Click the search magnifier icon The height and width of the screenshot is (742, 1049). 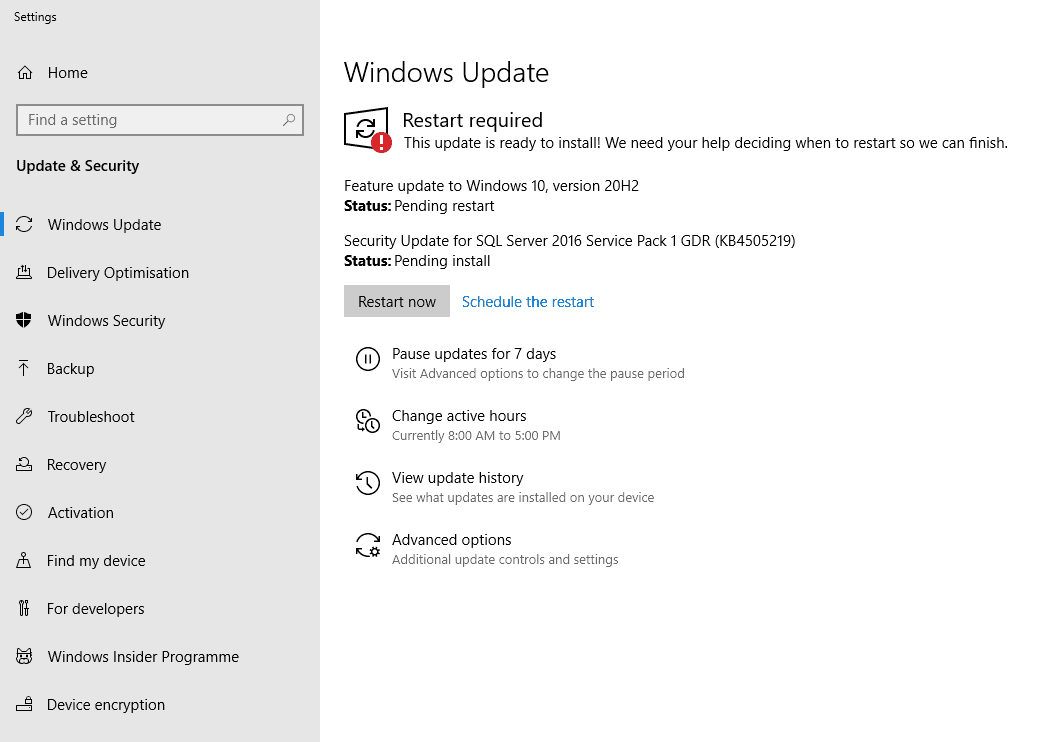click(x=289, y=120)
